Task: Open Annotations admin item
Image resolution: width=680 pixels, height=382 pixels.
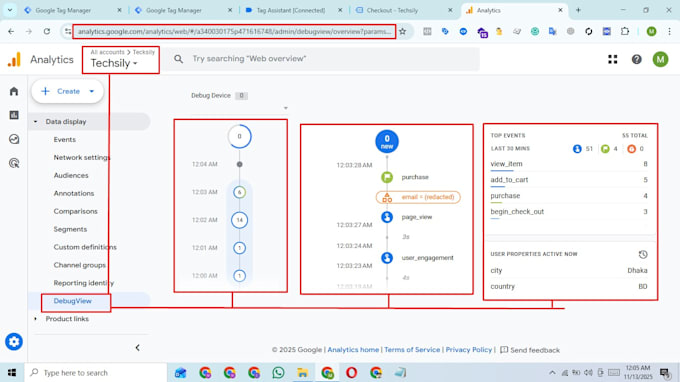Action: click(x=74, y=193)
